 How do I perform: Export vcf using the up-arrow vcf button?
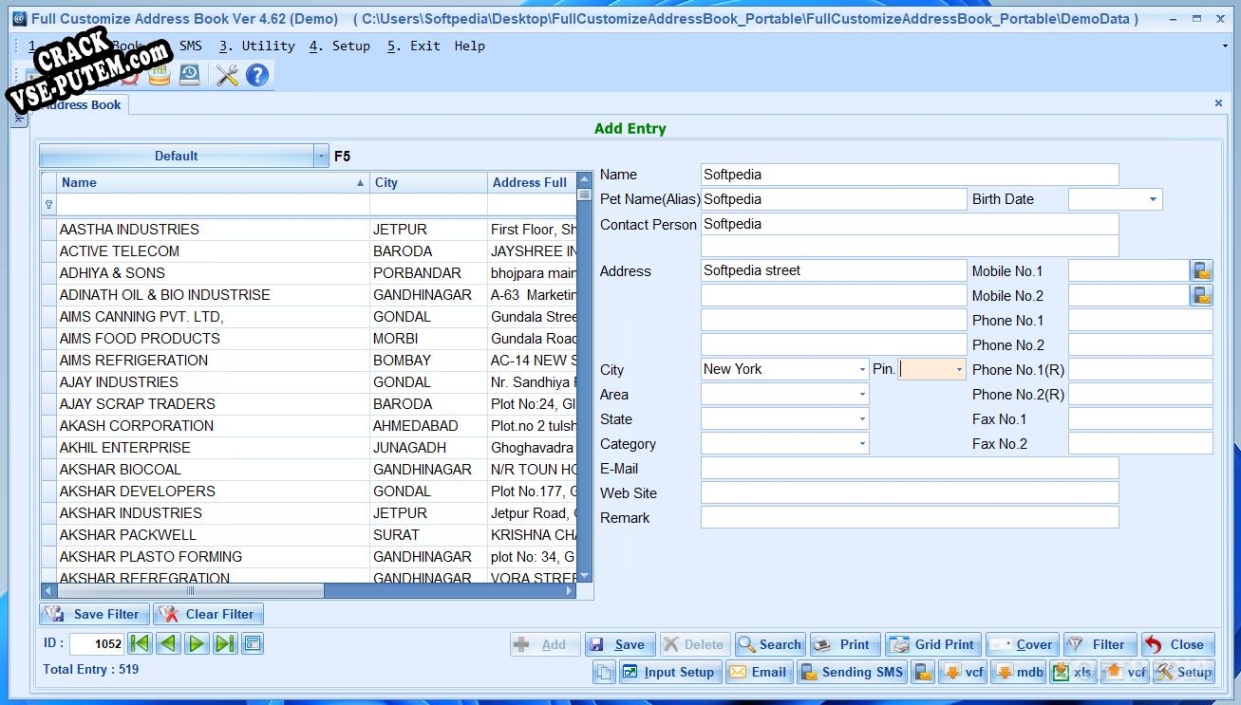coord(1125,673)
